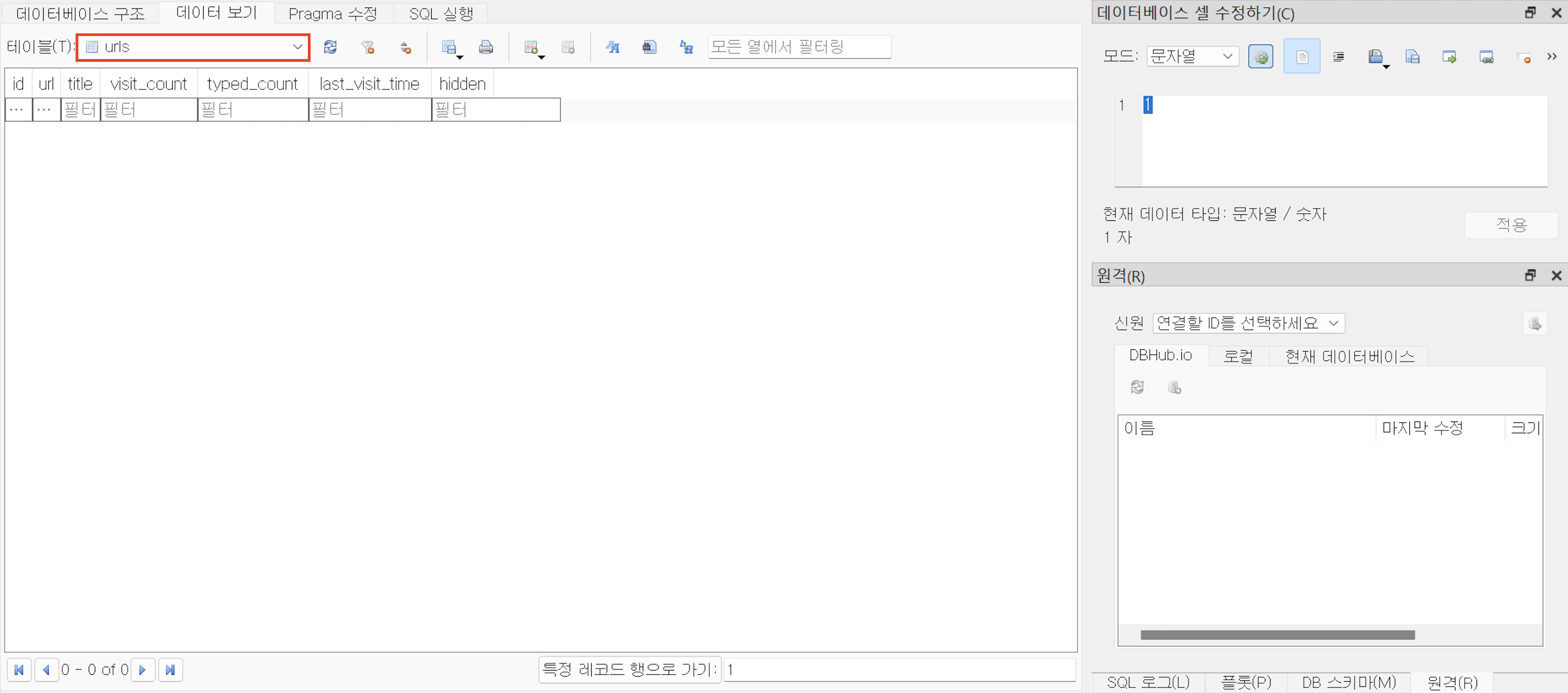
Task: Toggle automatic mode switching gear button
Action: click(1261, 57)
